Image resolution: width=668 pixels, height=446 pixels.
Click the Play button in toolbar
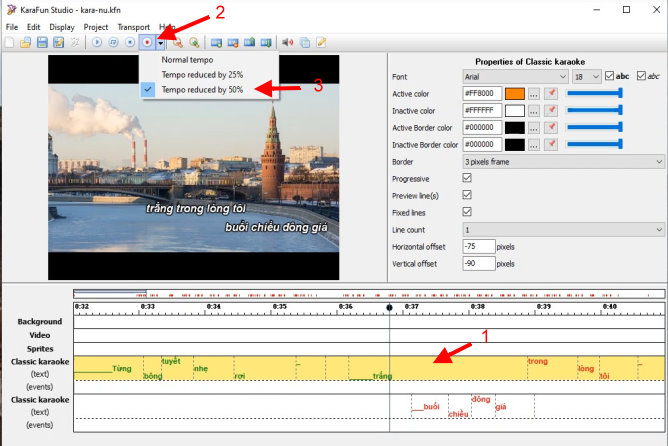pyautogui.click(x=97, y=43)
